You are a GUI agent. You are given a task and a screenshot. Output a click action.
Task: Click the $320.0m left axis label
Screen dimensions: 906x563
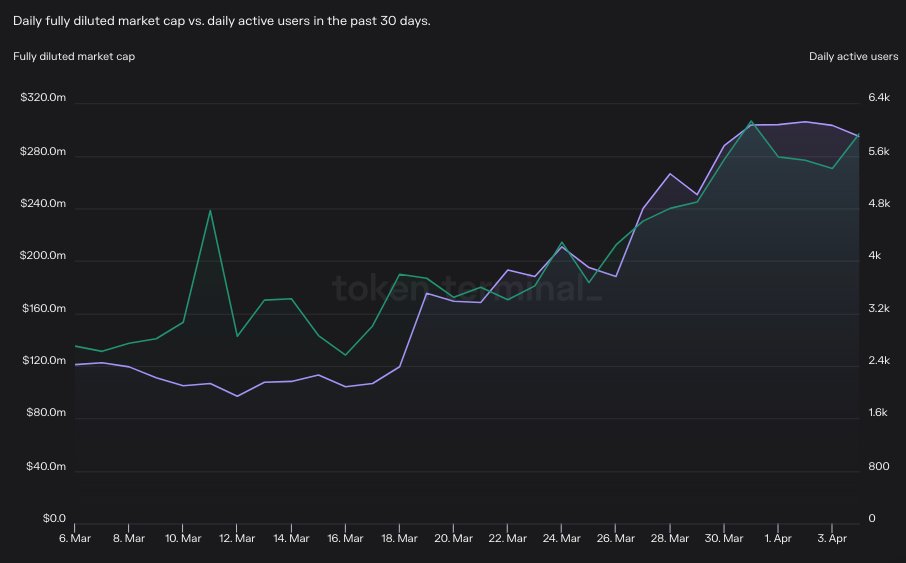tap(43, 97)
